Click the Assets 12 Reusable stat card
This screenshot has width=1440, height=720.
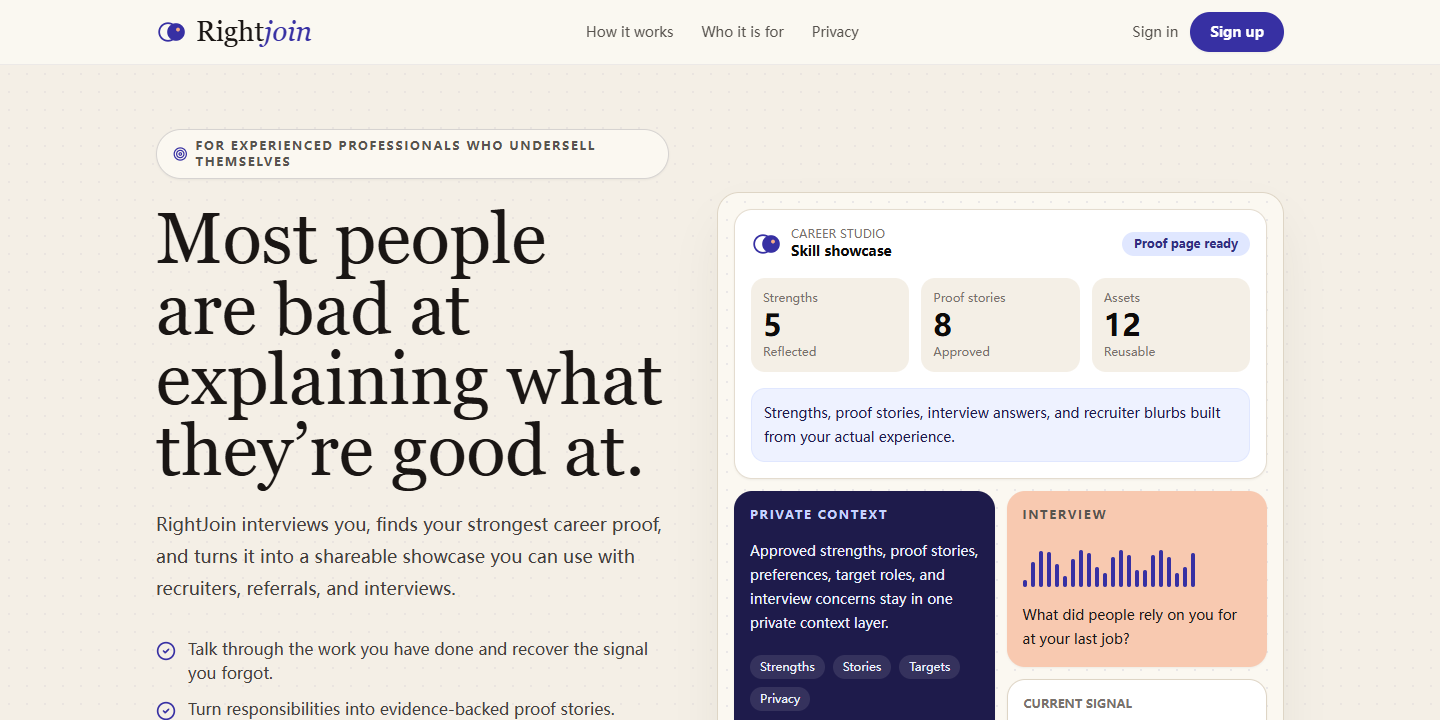[x=1171, y=325]
